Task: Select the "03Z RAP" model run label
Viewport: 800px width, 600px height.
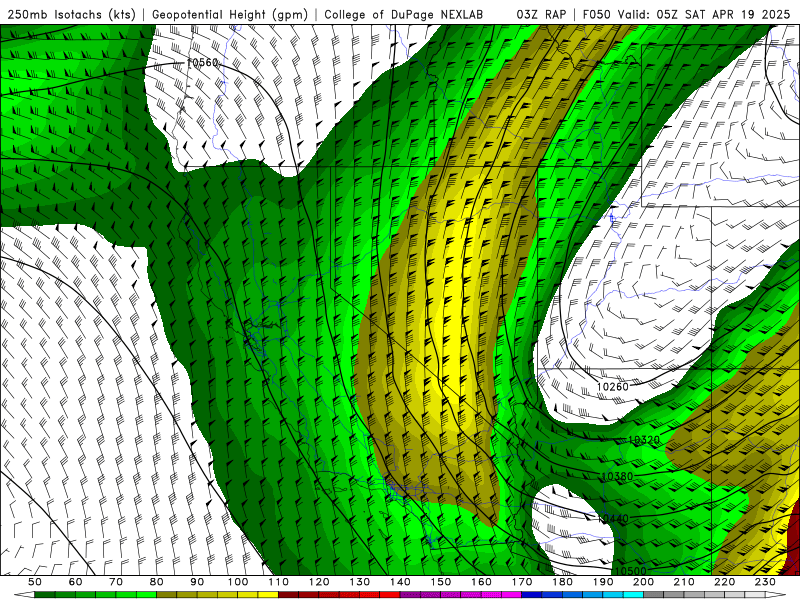Action: [541, 14]
